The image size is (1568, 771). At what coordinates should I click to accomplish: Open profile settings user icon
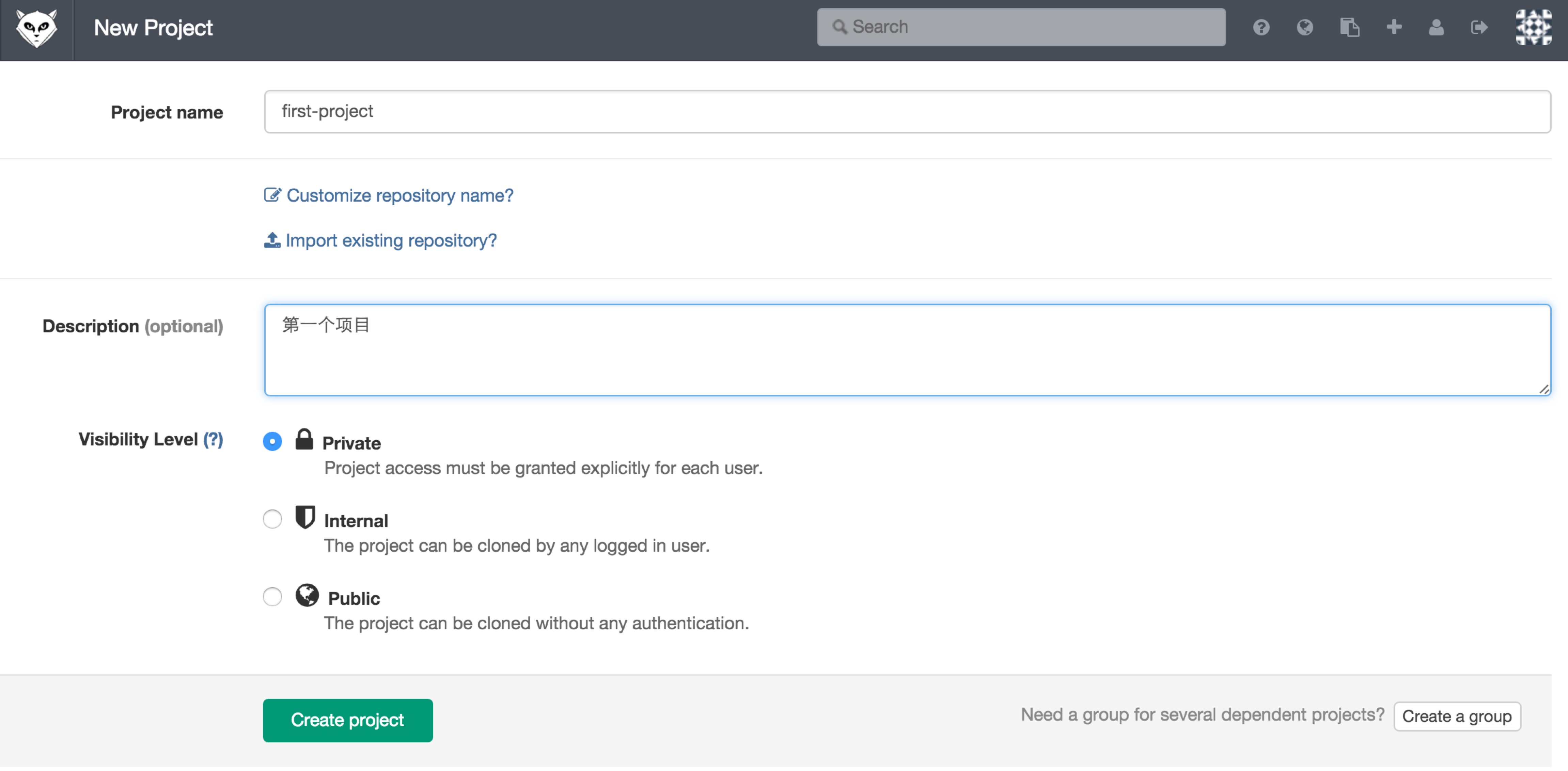tap(1436, 27)
